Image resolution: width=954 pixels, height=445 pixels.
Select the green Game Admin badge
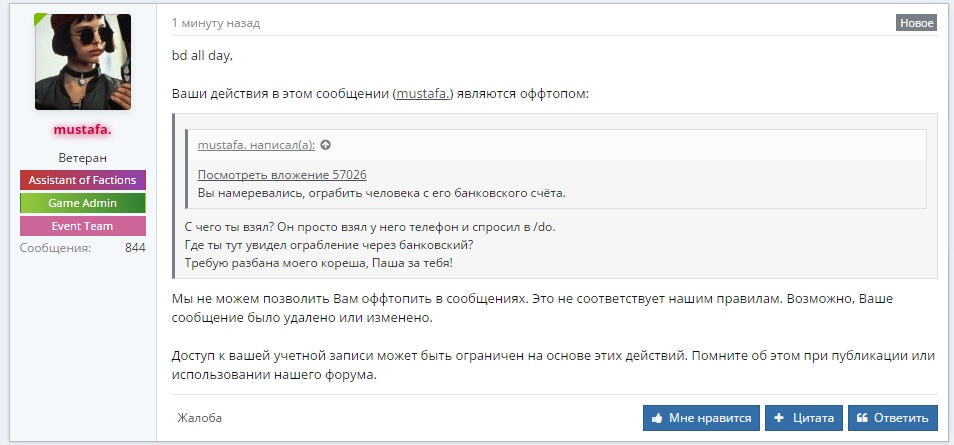pos(83,203)
